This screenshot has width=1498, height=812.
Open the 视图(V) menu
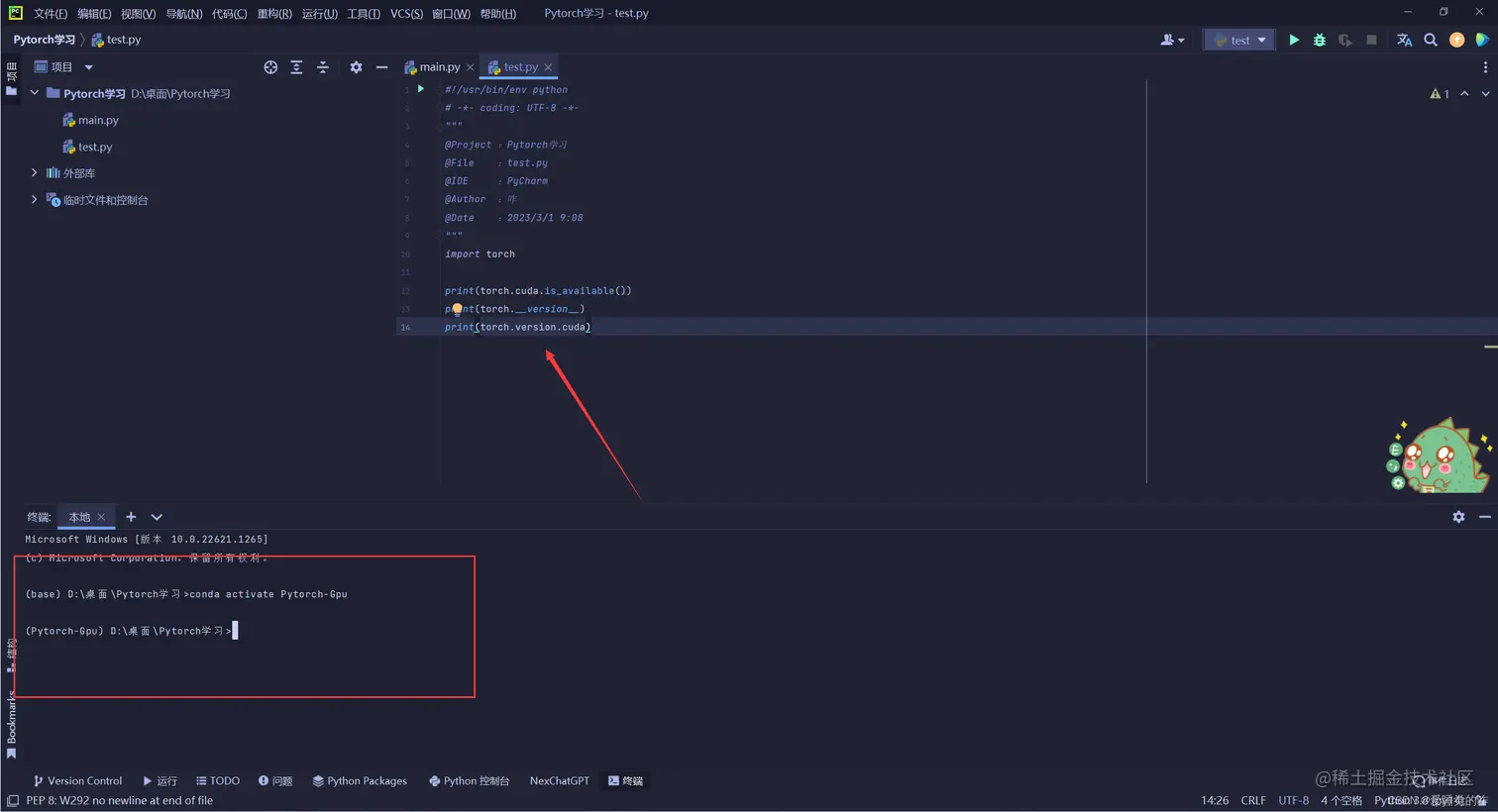[138, 14]
